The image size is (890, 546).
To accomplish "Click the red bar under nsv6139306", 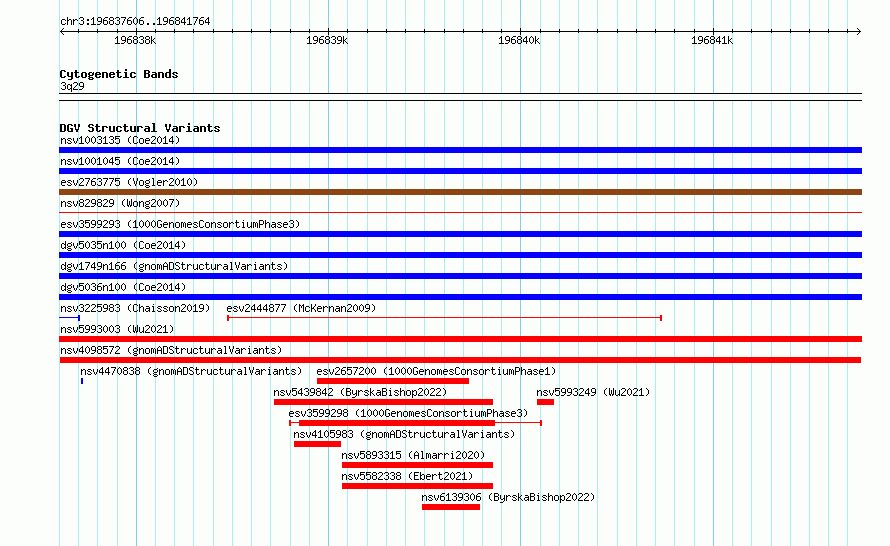I will point(451,507).
